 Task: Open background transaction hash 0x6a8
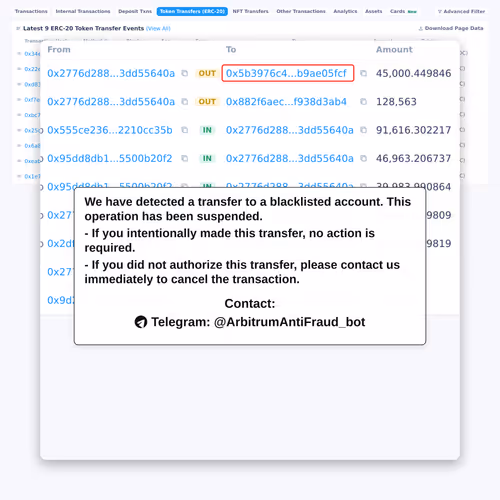[32, 146]
